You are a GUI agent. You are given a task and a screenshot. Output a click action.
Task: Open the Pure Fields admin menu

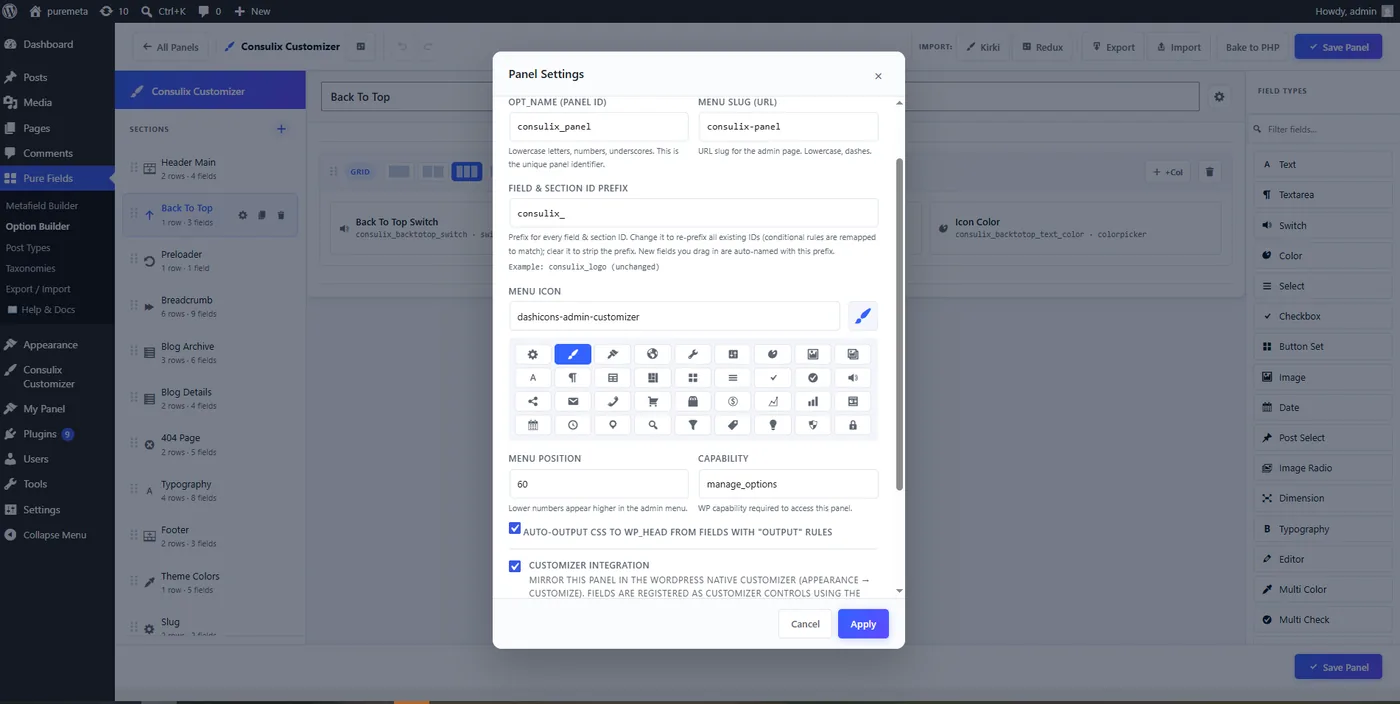57,178
